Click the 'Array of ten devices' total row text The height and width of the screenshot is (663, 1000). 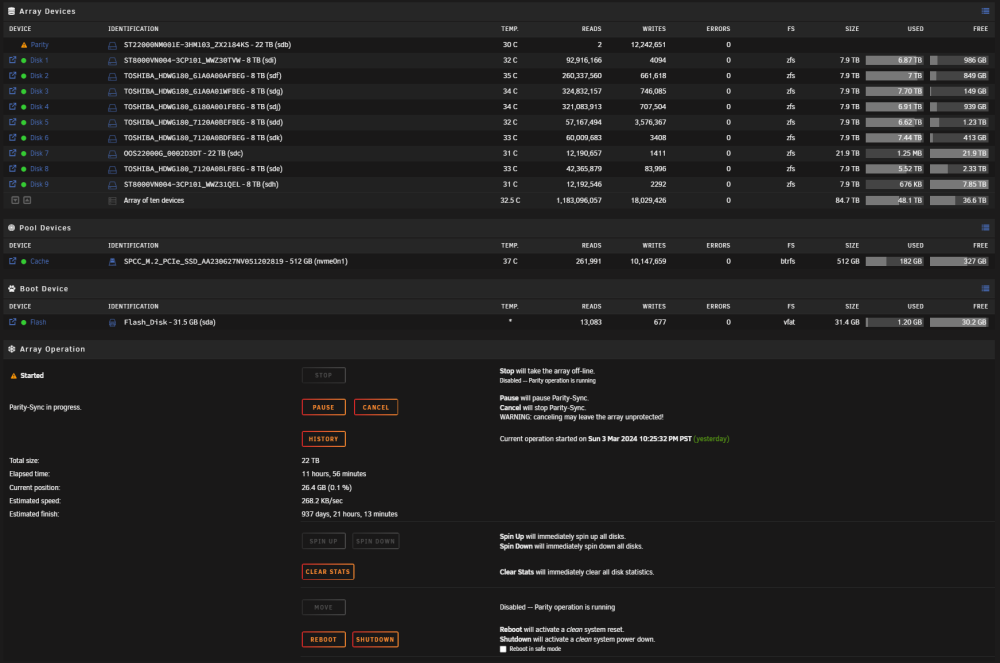(154, 200)
